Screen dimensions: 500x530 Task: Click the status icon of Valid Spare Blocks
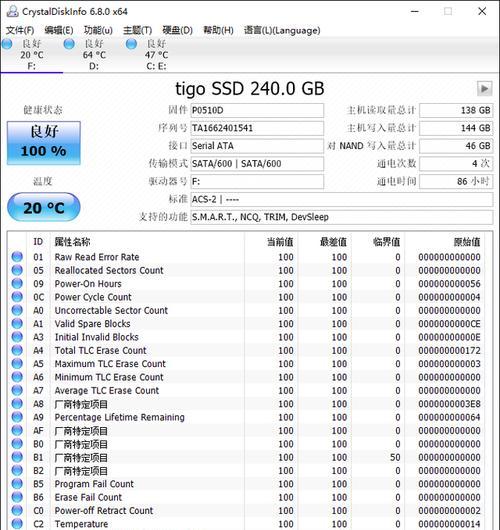click(17, 324)
